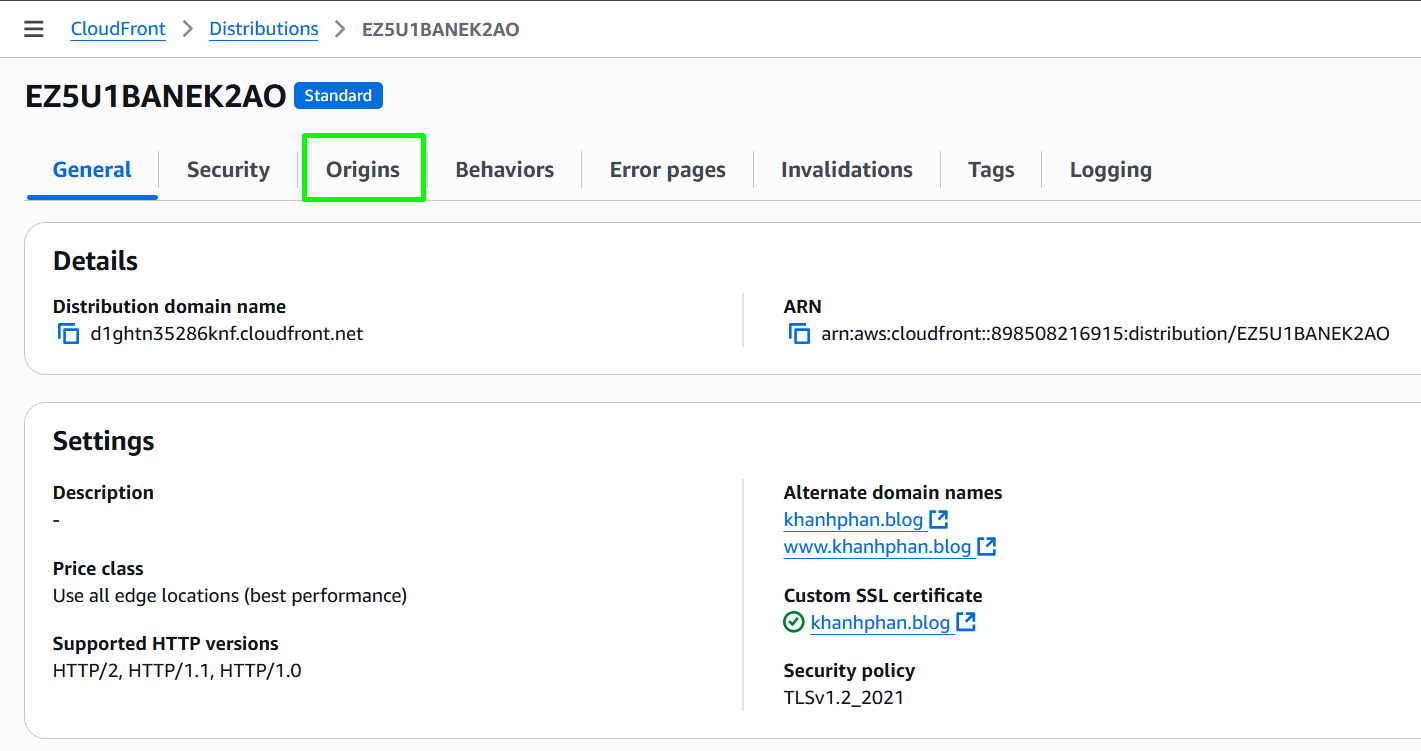This screenshot has width=1421, height=751.
Task: Click the green certificate status checkmark
Action: coord(794,623)
